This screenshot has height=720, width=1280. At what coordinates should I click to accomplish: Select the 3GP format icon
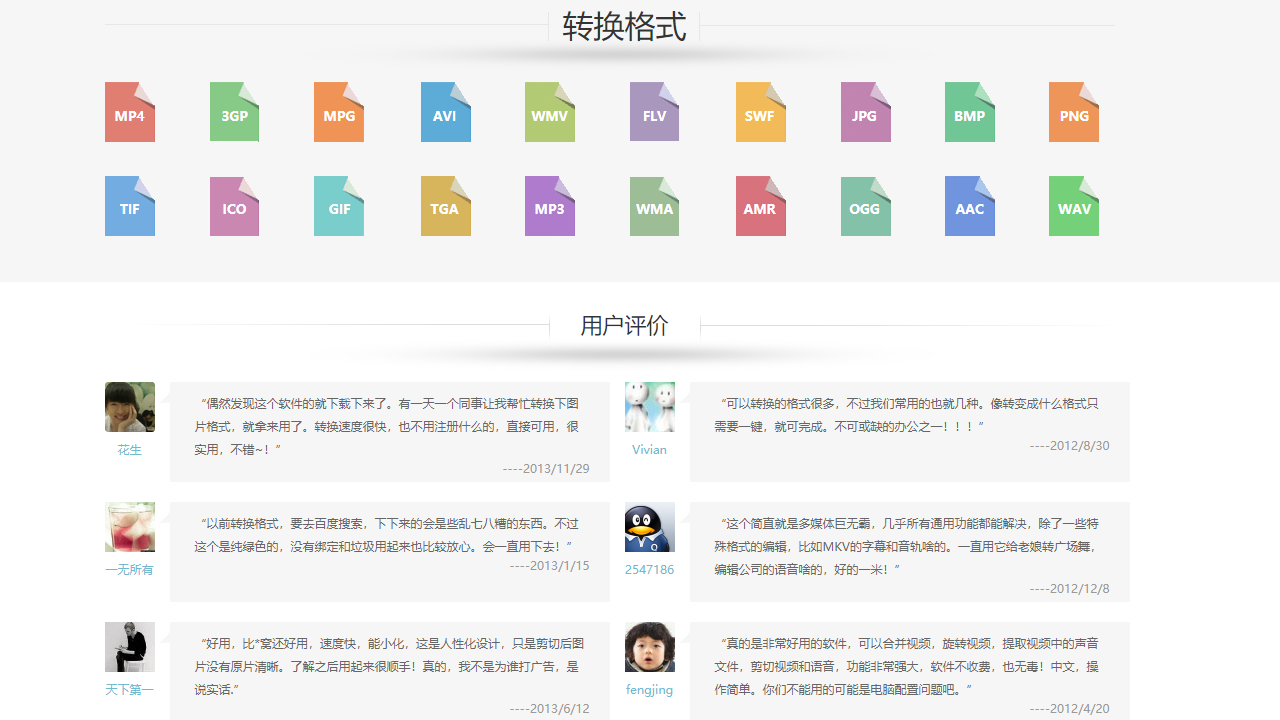[x=234, y=112]
